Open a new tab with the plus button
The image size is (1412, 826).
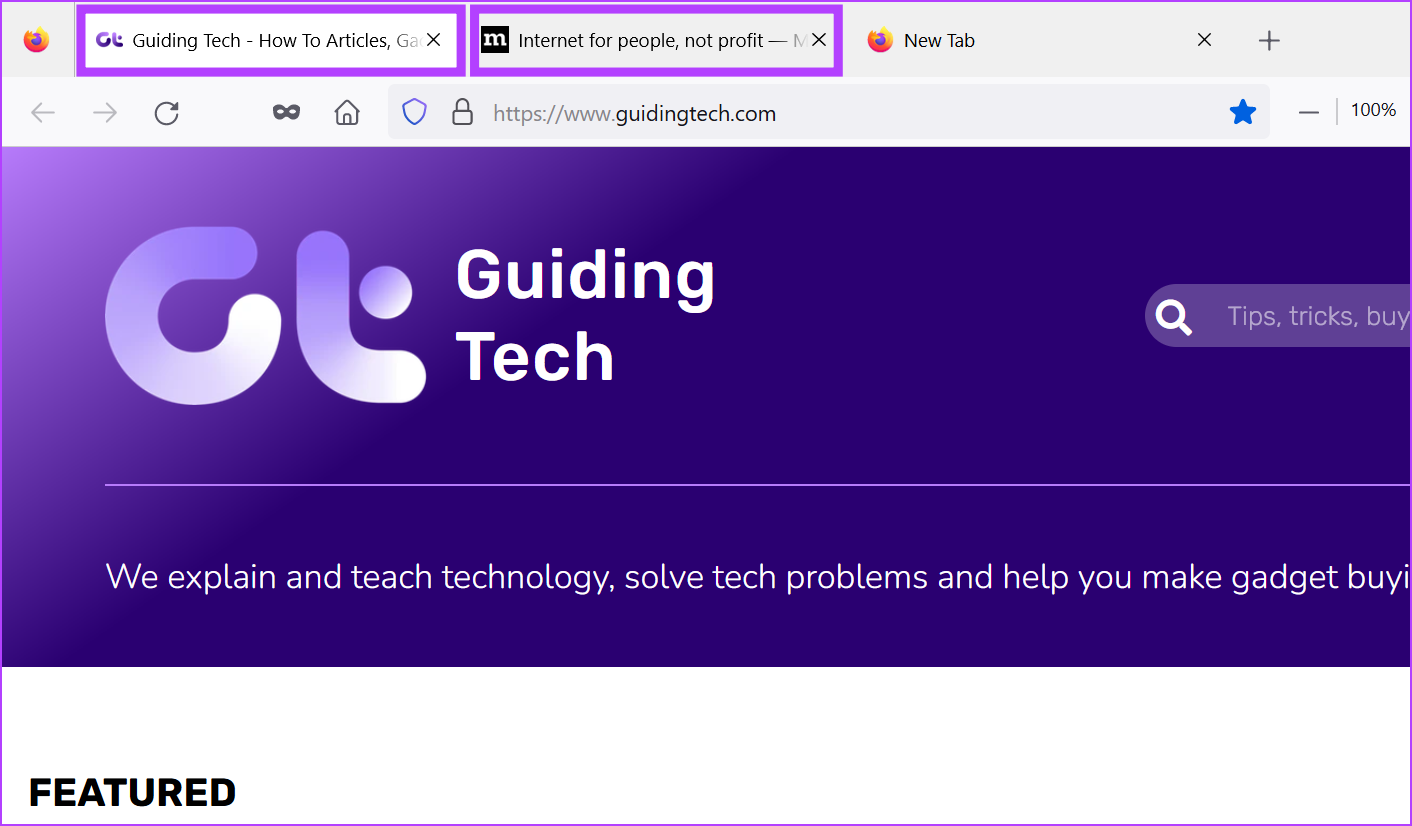point(1268,41)
